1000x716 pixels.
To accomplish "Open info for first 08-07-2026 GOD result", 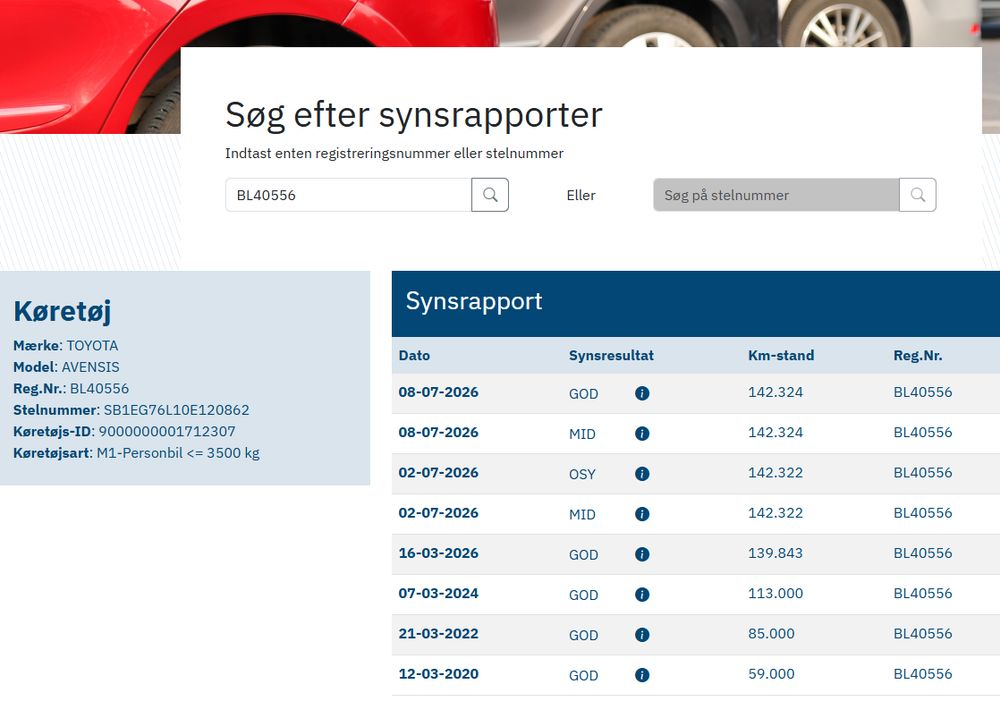I will [x=642, y=393].
